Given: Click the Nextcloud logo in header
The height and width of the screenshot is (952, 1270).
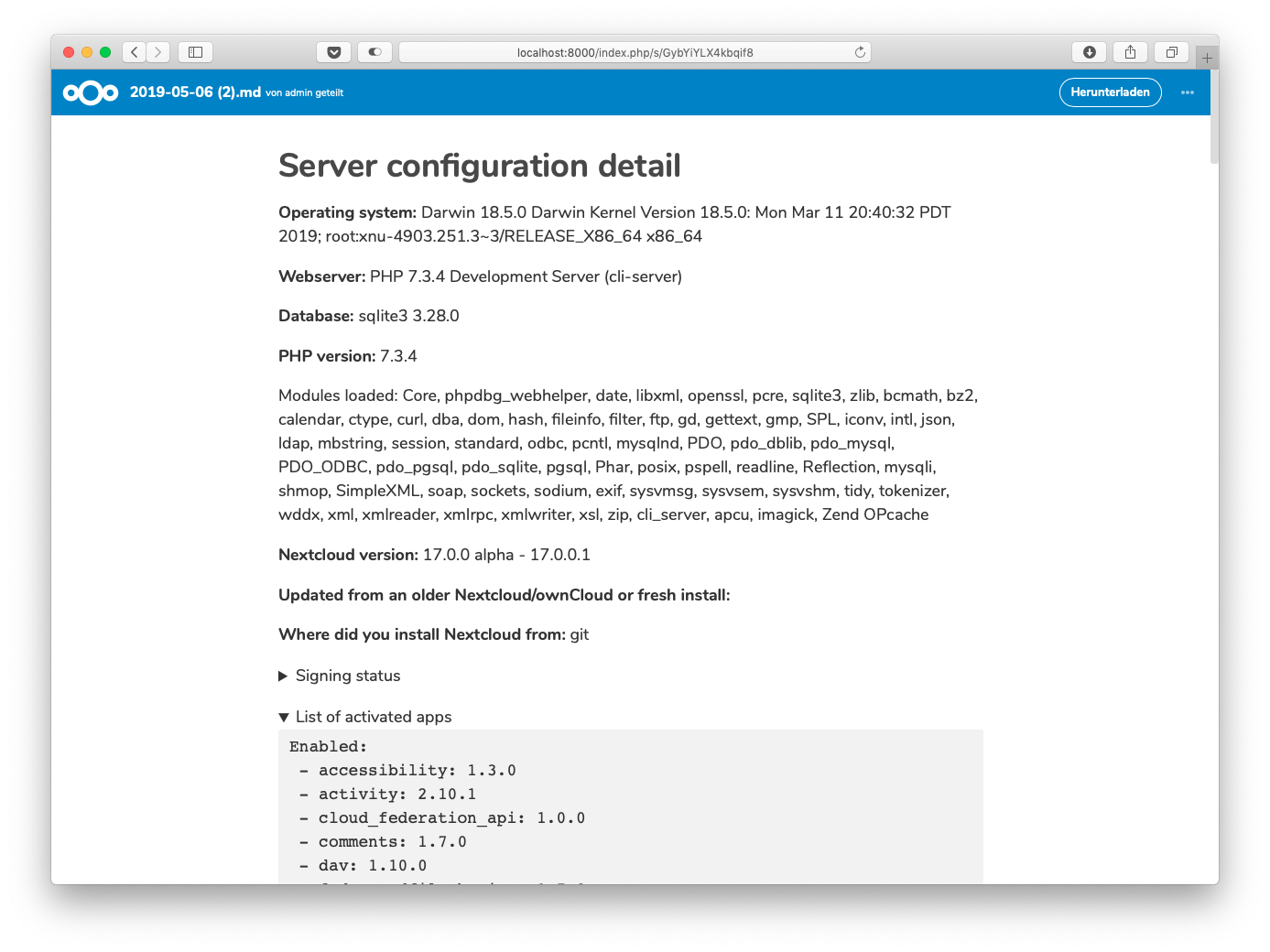Looking at the screenshot, I should 91,92.
